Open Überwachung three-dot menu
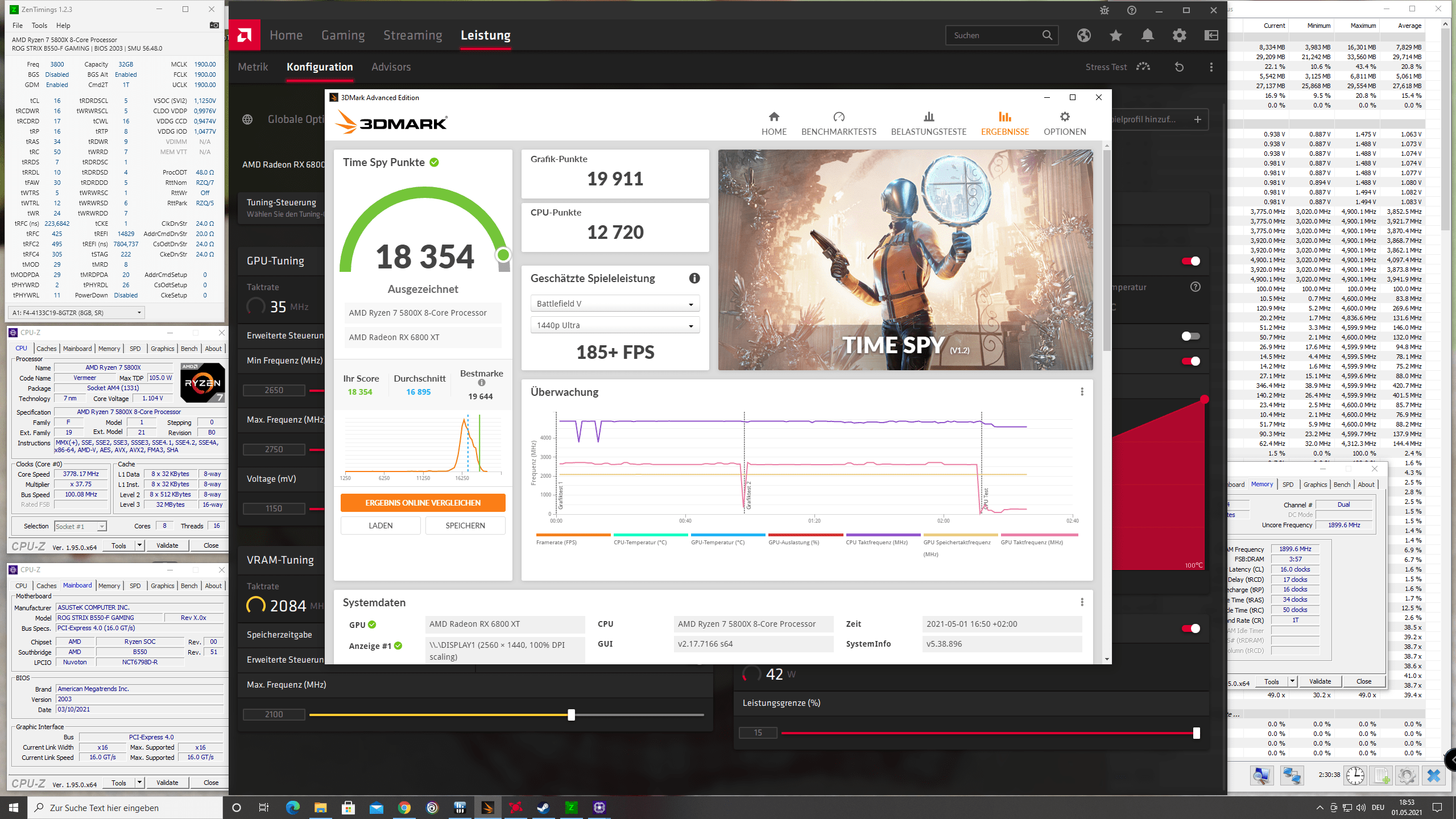 [1082, 392]
